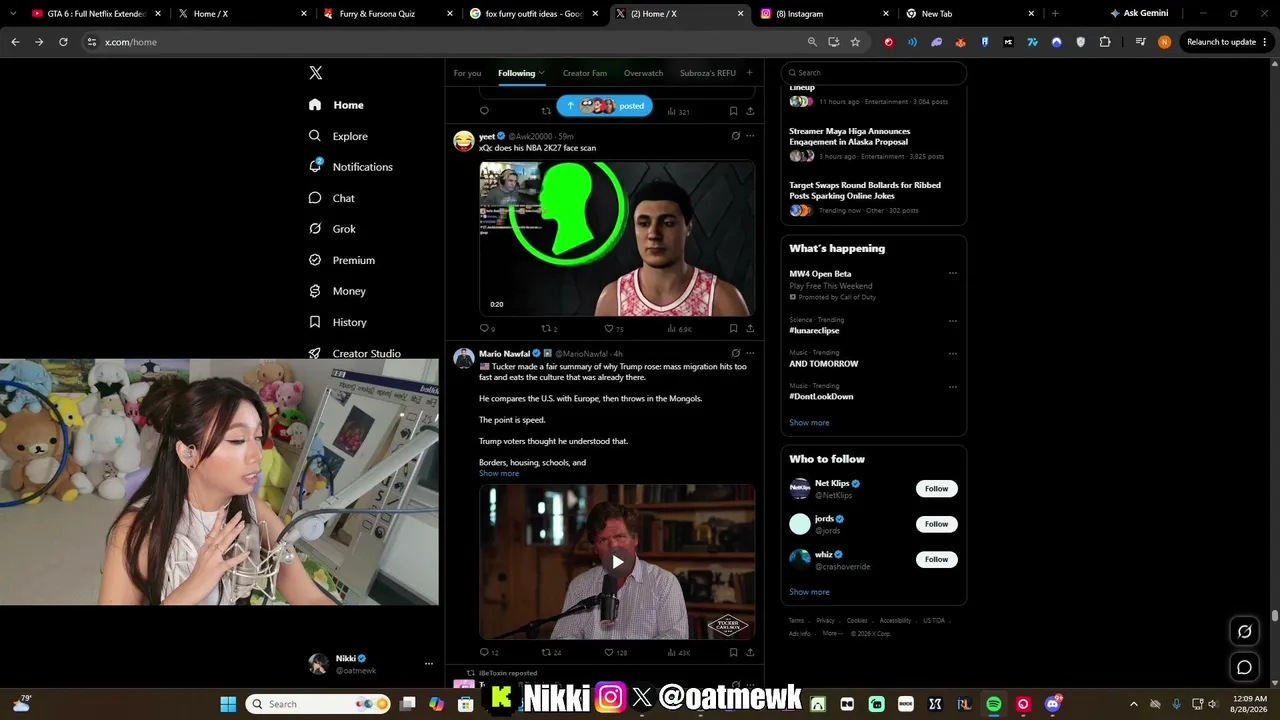Bookmark yeet's xQc face scan post
This screenshot has width=1280, height=720.
coord(733,328)
